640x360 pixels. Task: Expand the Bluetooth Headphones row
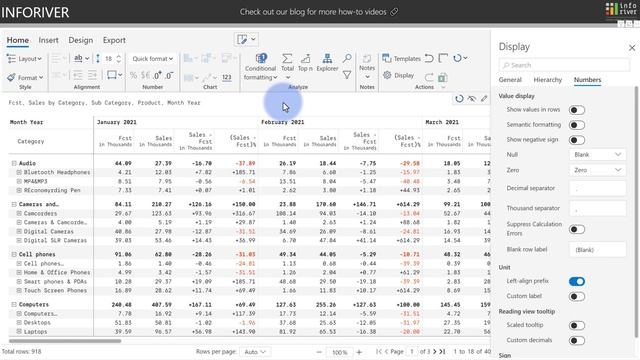click(x=19, y=172)
